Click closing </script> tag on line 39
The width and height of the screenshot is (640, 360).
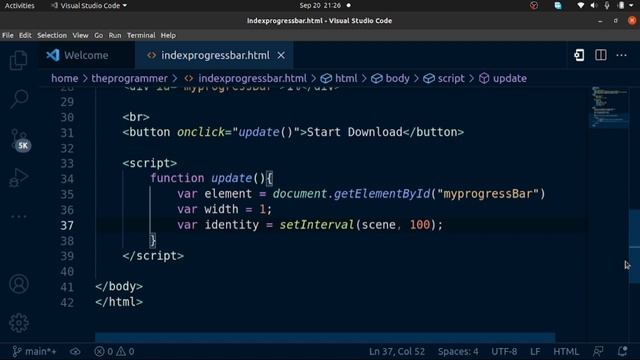(x=153, y=256)
